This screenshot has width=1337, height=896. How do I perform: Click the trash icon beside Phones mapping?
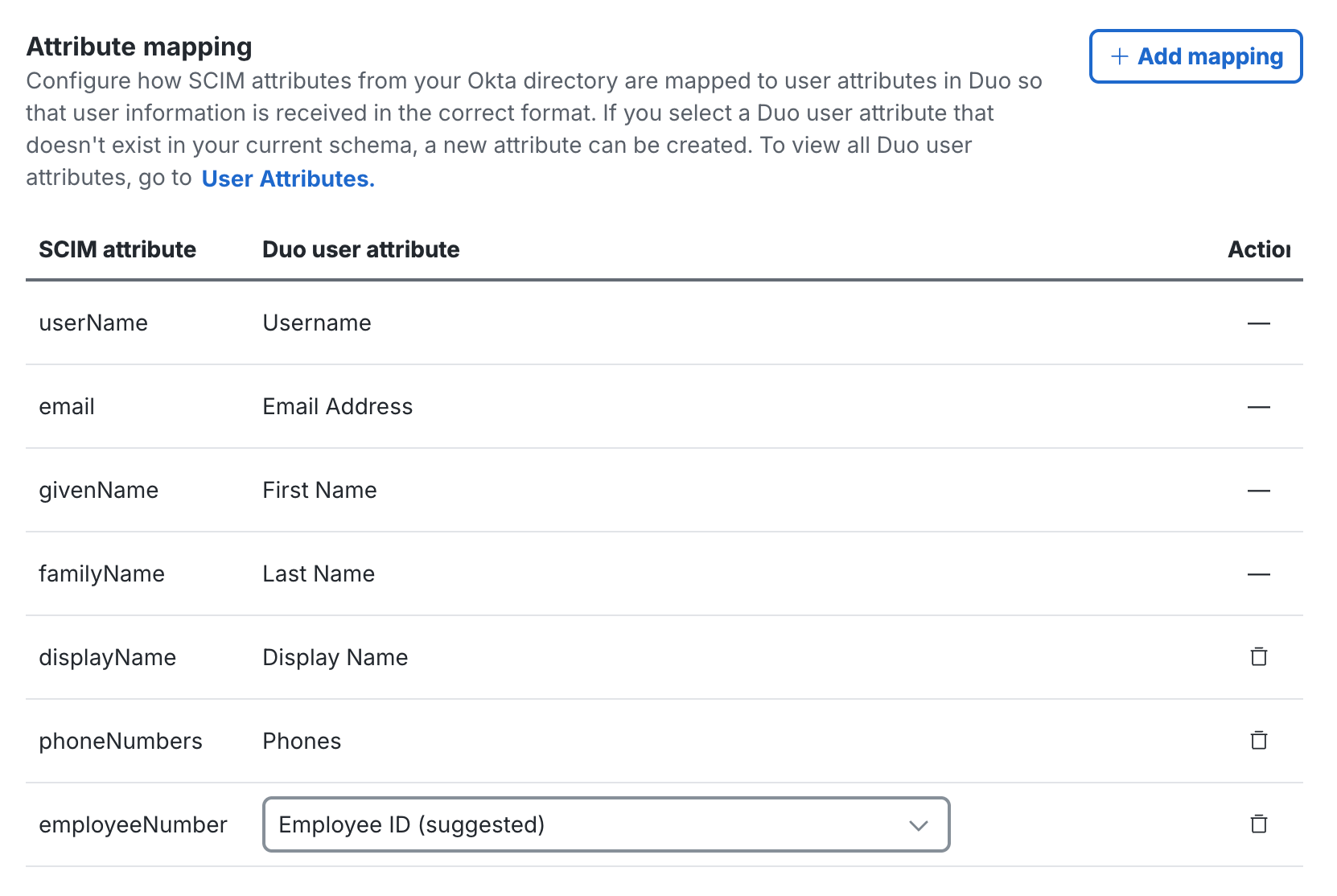1260,741
